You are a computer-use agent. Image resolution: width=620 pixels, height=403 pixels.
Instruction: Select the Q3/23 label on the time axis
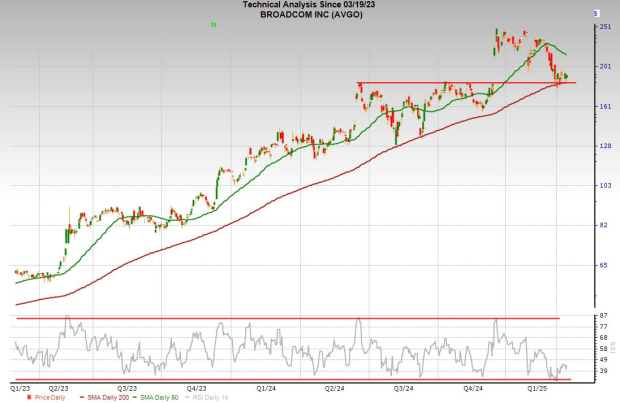[127, 387]
